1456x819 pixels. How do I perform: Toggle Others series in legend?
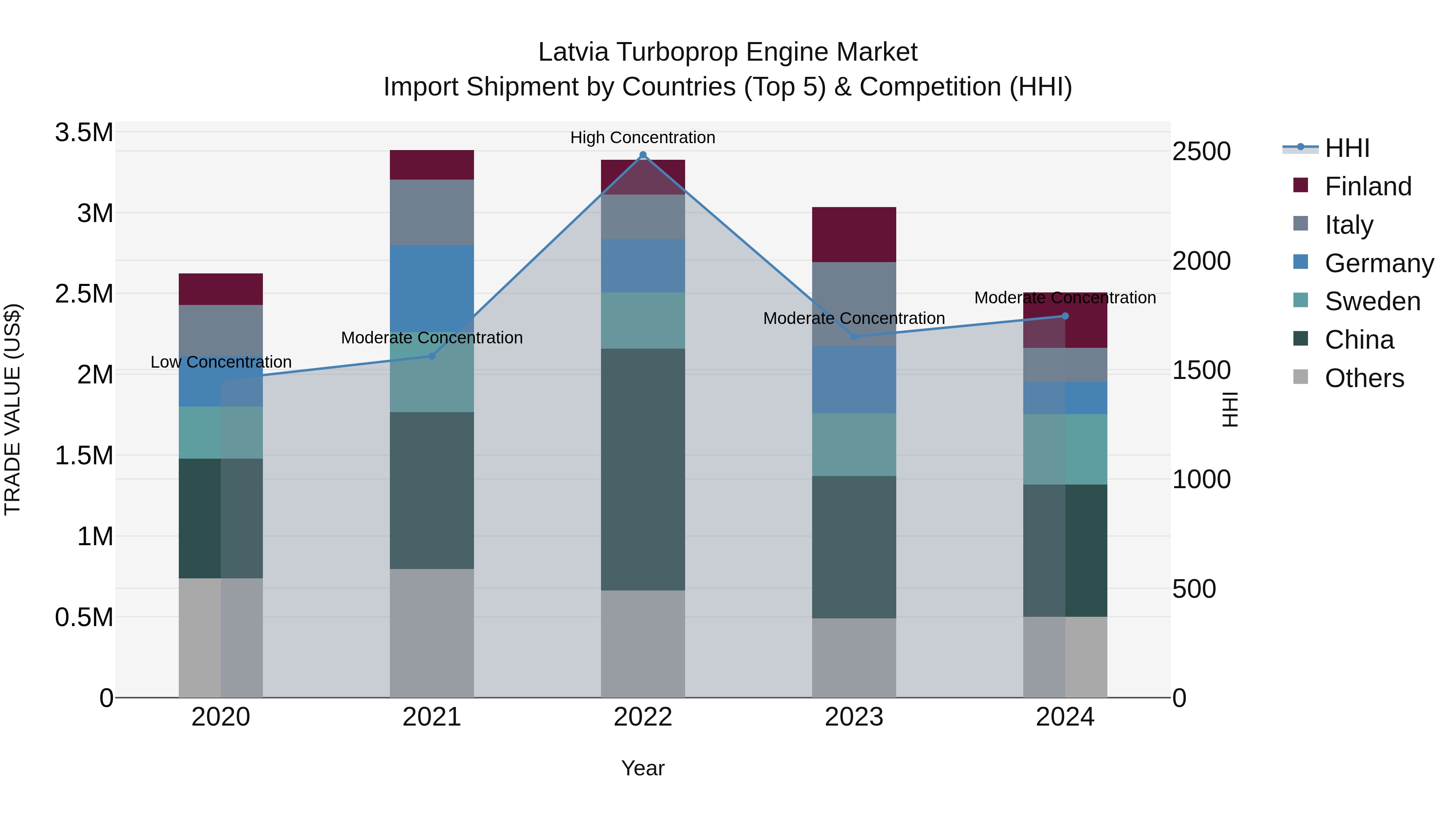(x=1348, y=378)
